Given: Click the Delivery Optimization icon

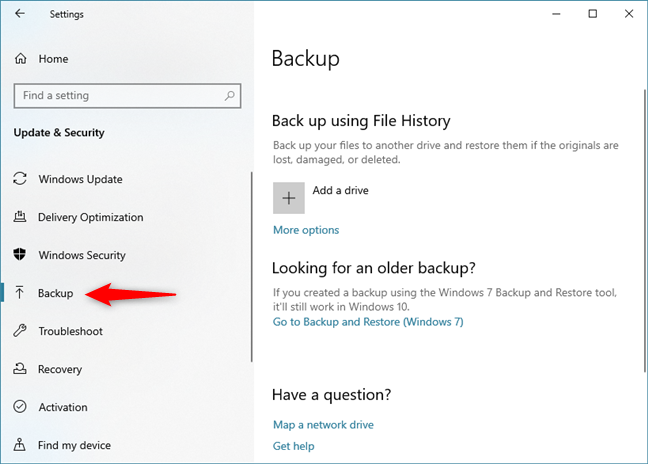Looking at the screenshot, I should point(20,217).
